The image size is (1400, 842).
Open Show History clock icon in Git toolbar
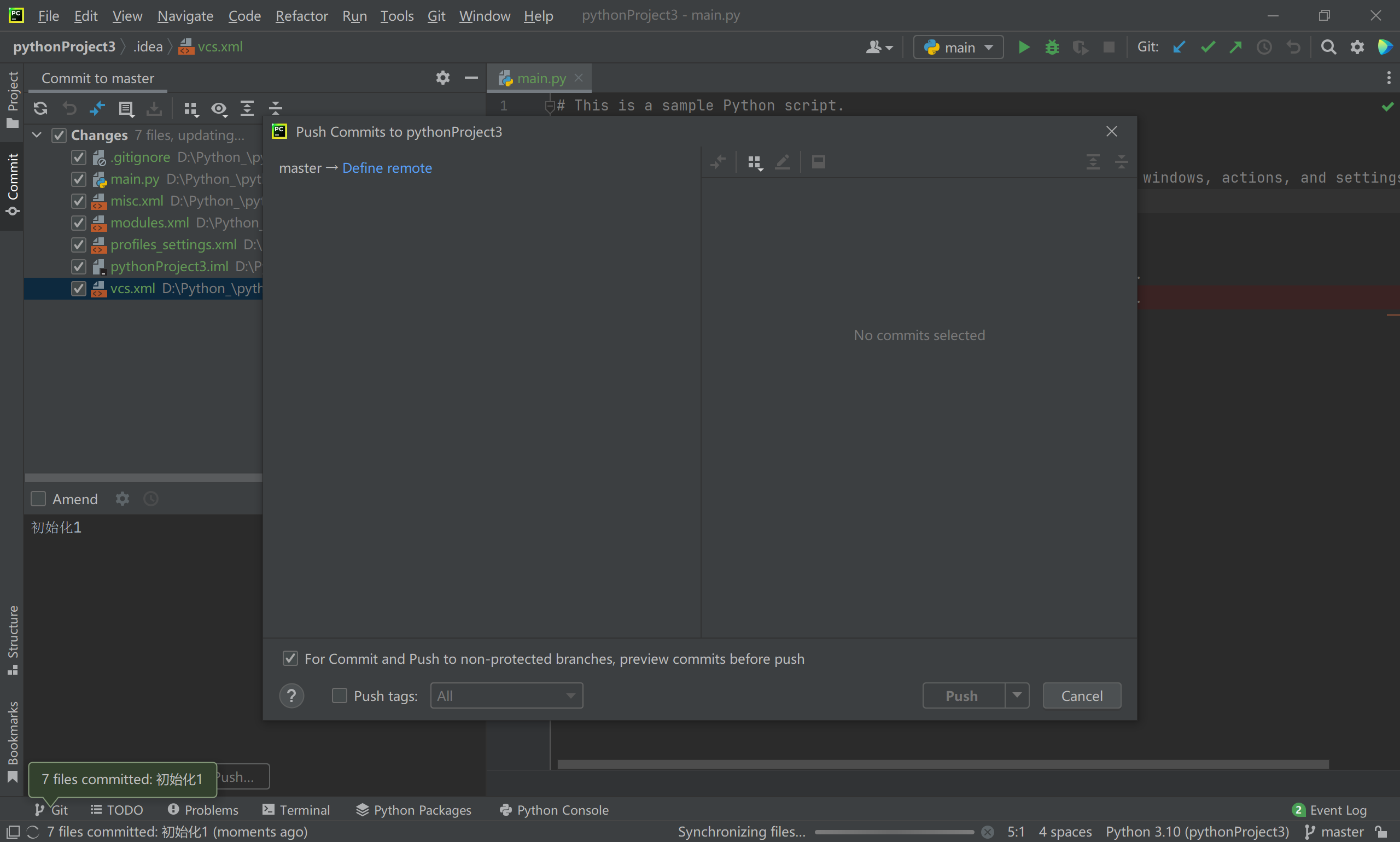pos(1264,47)
